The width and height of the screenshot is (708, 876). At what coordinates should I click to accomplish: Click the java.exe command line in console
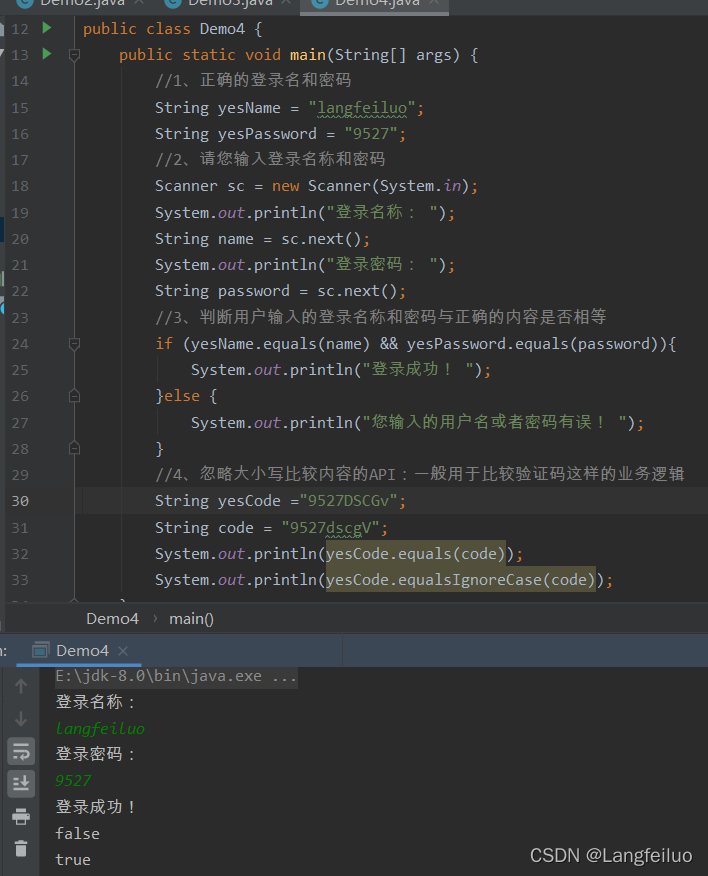point(176,676)
